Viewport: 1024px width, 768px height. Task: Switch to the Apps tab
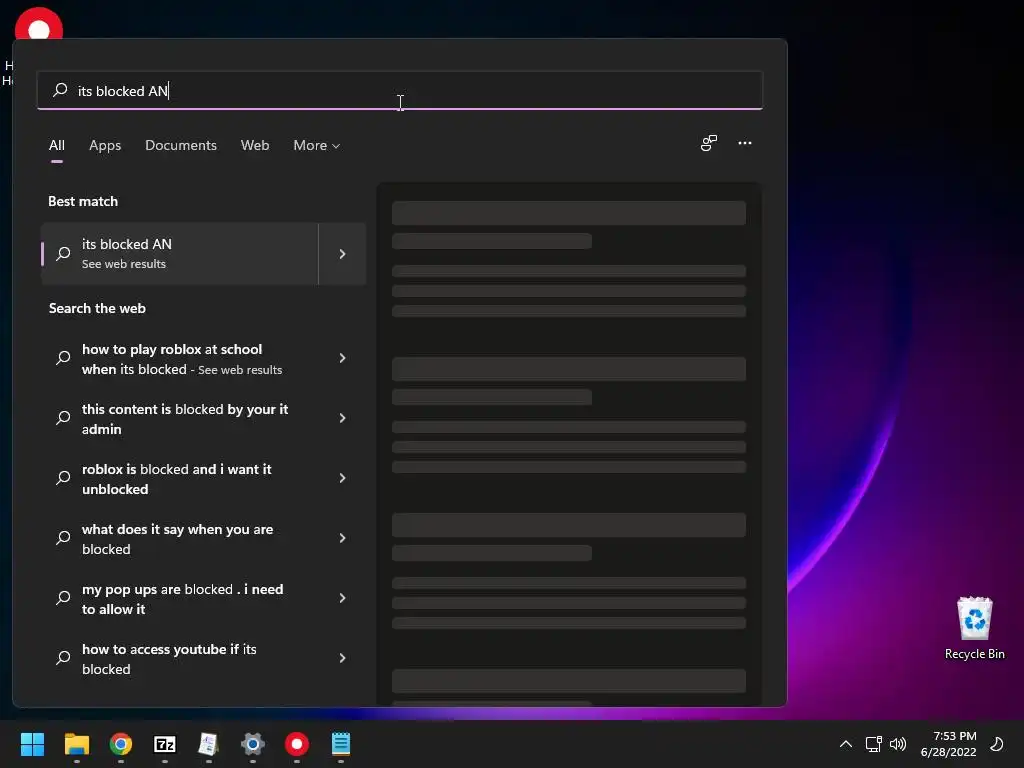105,145
